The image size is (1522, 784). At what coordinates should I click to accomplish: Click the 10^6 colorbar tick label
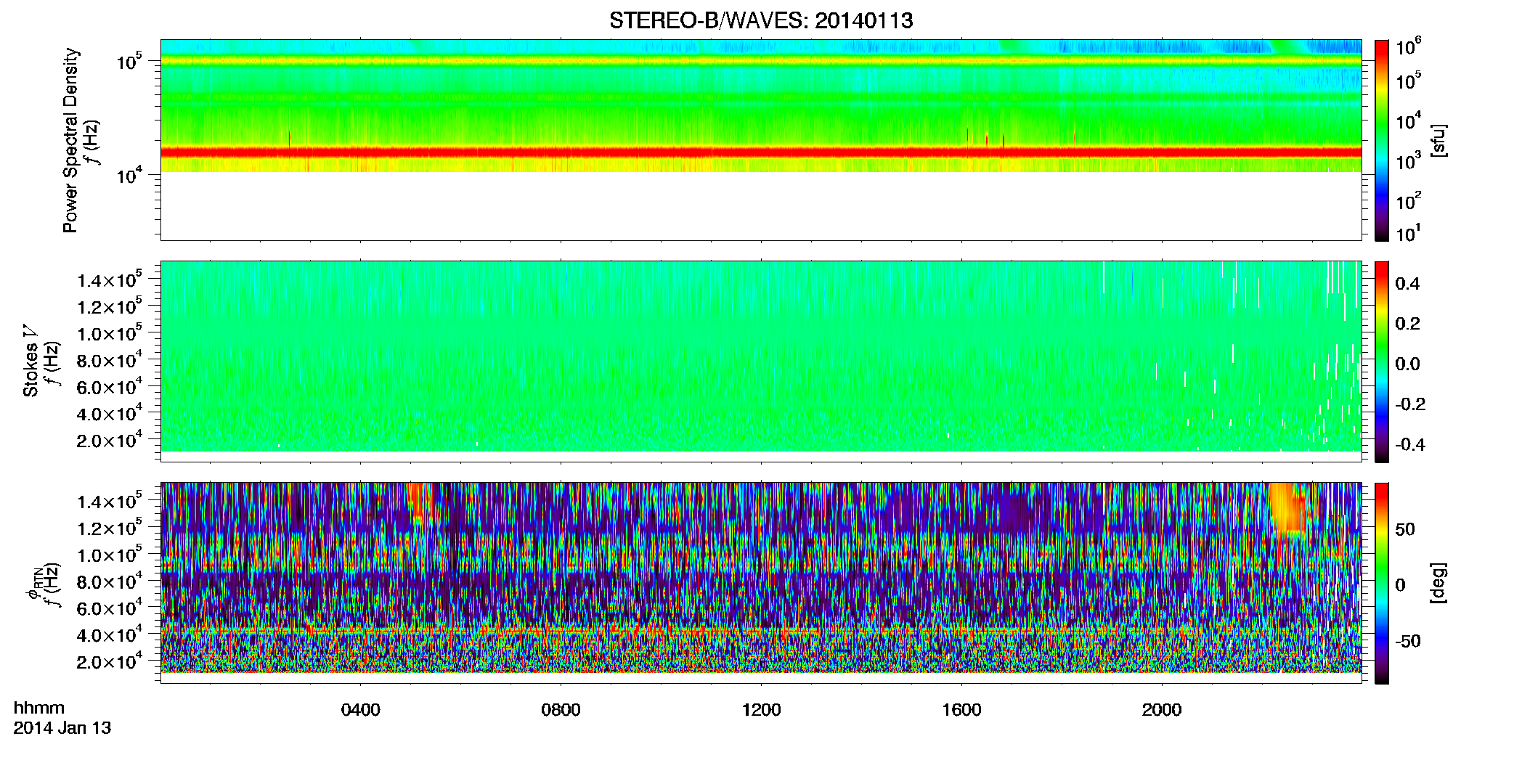pyautogui.click(x=1408, y=48)
